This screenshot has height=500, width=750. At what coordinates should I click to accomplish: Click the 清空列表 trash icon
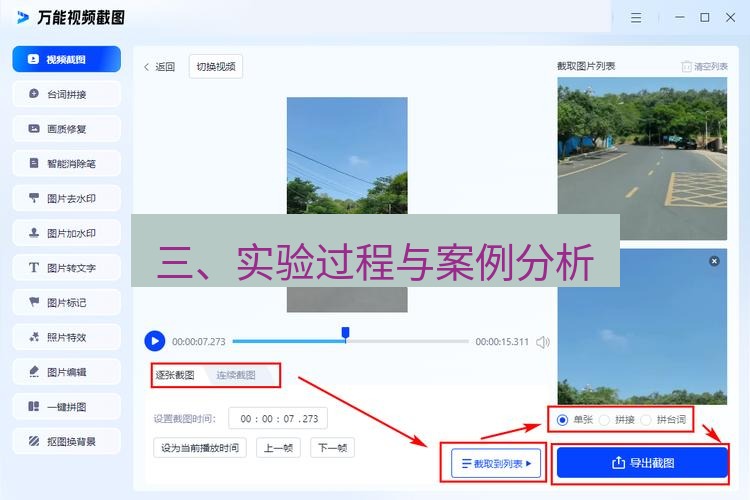[686, 67]
